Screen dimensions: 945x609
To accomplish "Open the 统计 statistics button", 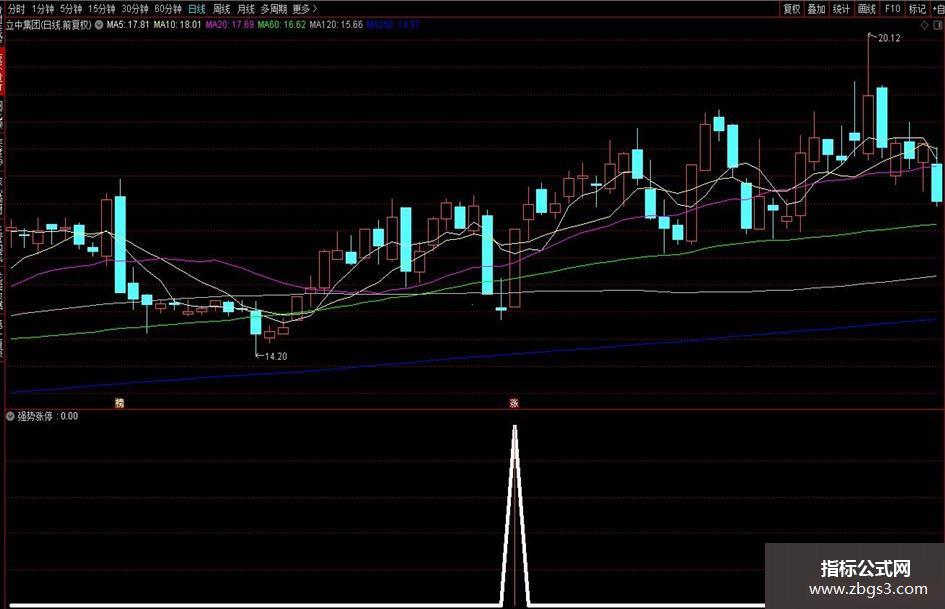I will [841, 8].
